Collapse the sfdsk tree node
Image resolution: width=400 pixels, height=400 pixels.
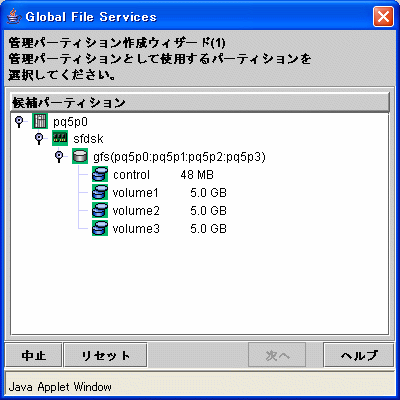pos(39,139)
